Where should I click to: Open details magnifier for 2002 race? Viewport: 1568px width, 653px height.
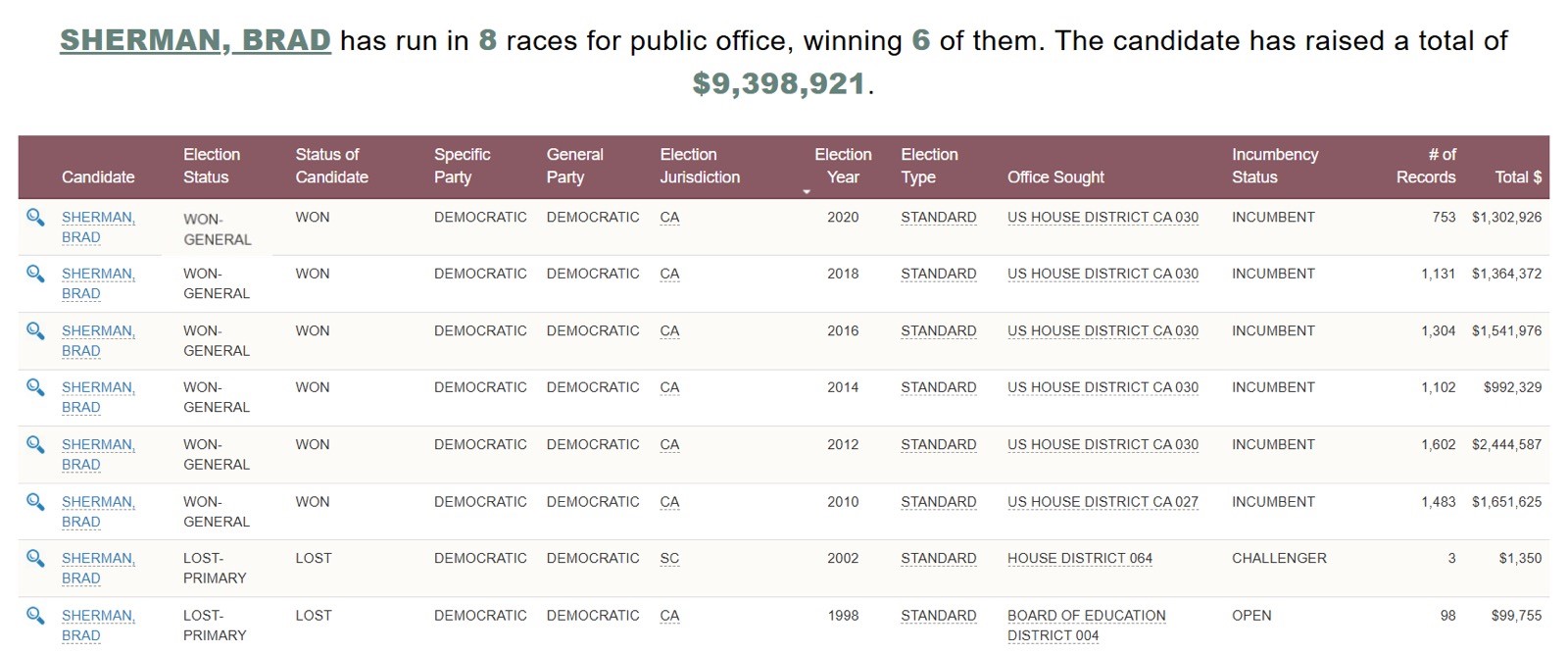[x=35, y=558]
